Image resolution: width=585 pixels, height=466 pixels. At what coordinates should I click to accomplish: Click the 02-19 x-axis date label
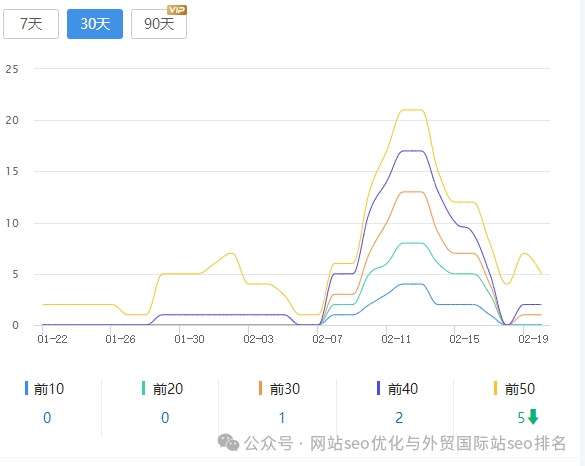pos(533,339)
